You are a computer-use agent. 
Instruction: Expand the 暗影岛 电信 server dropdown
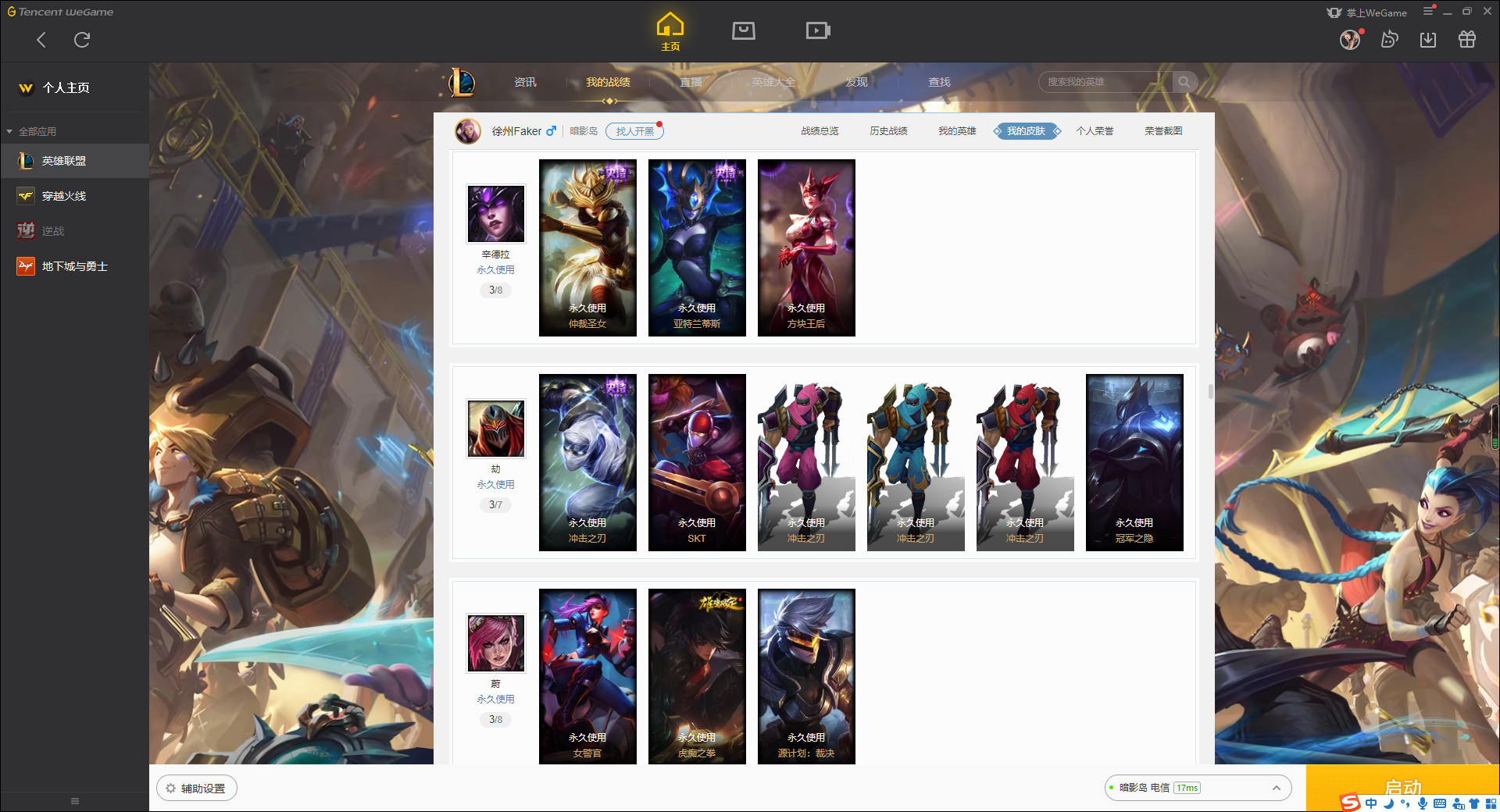[x=1198, y=788]
